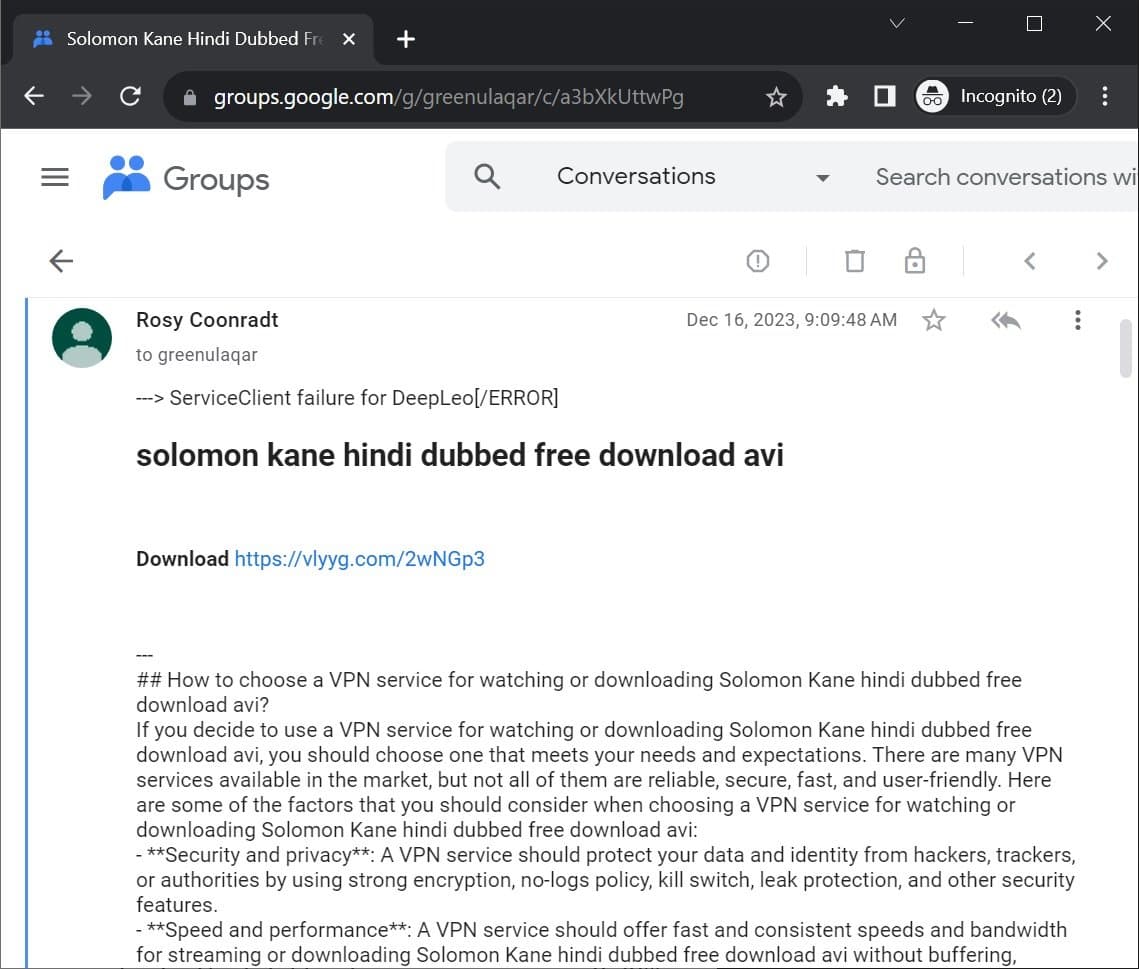Navigate to the next conversation with the chevron
The image size is (1139, 969).
click(1103, 260)
